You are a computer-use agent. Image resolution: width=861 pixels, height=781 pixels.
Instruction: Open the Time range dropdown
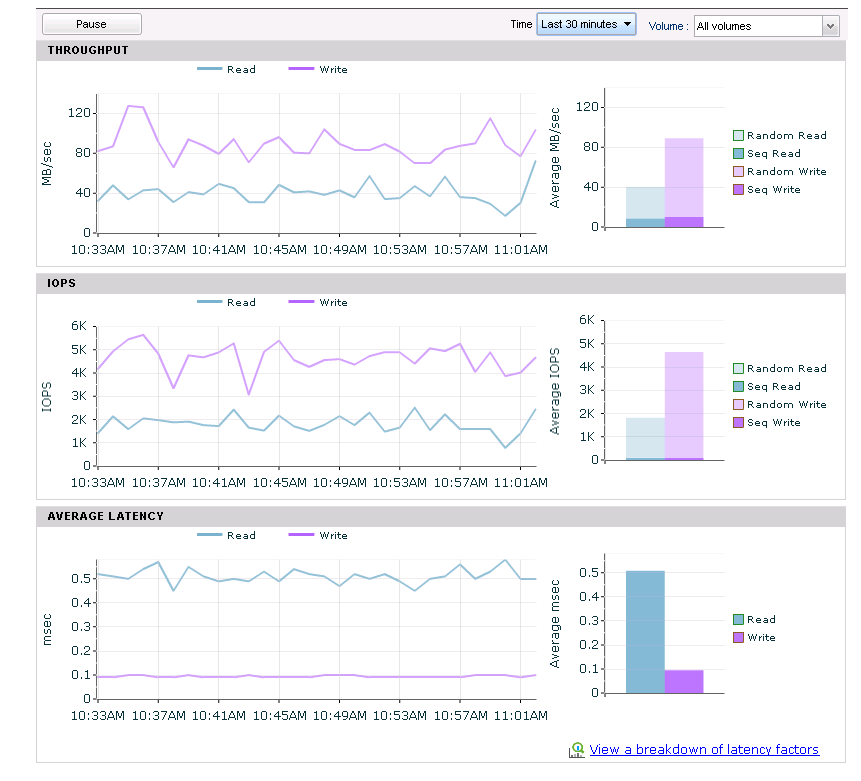[586, 24]
